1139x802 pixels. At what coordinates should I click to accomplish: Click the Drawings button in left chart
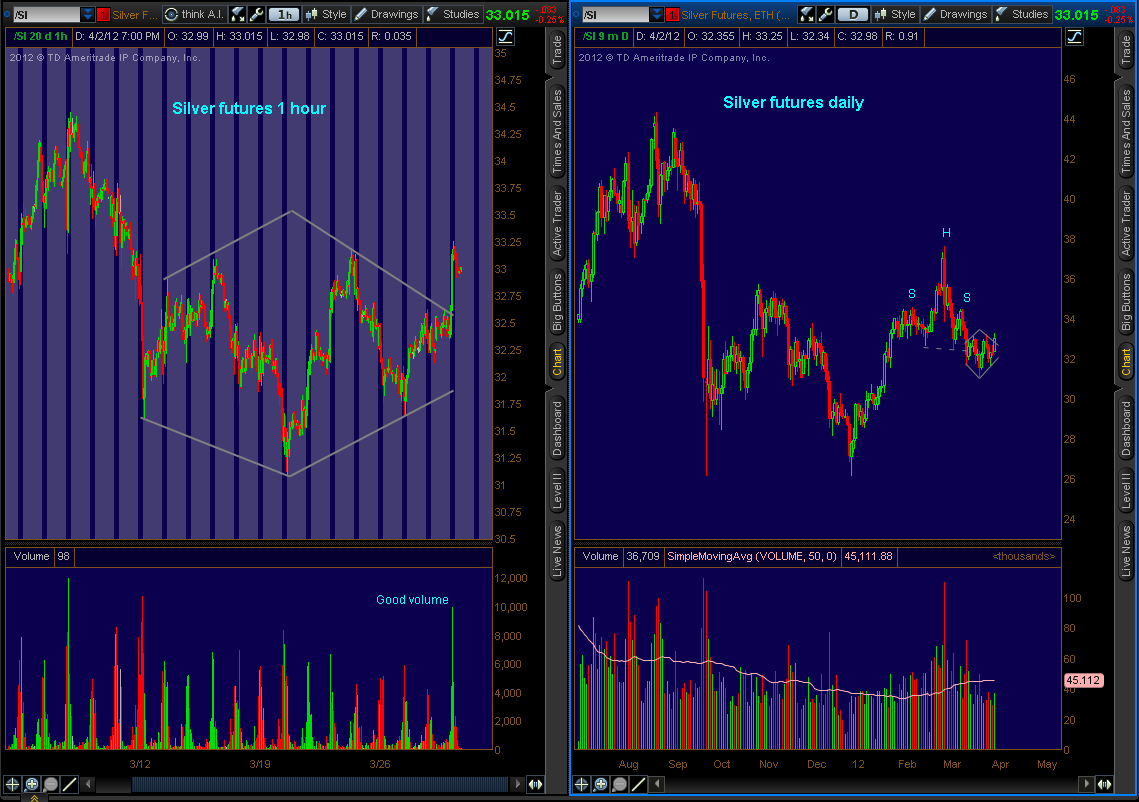point(386,14)
